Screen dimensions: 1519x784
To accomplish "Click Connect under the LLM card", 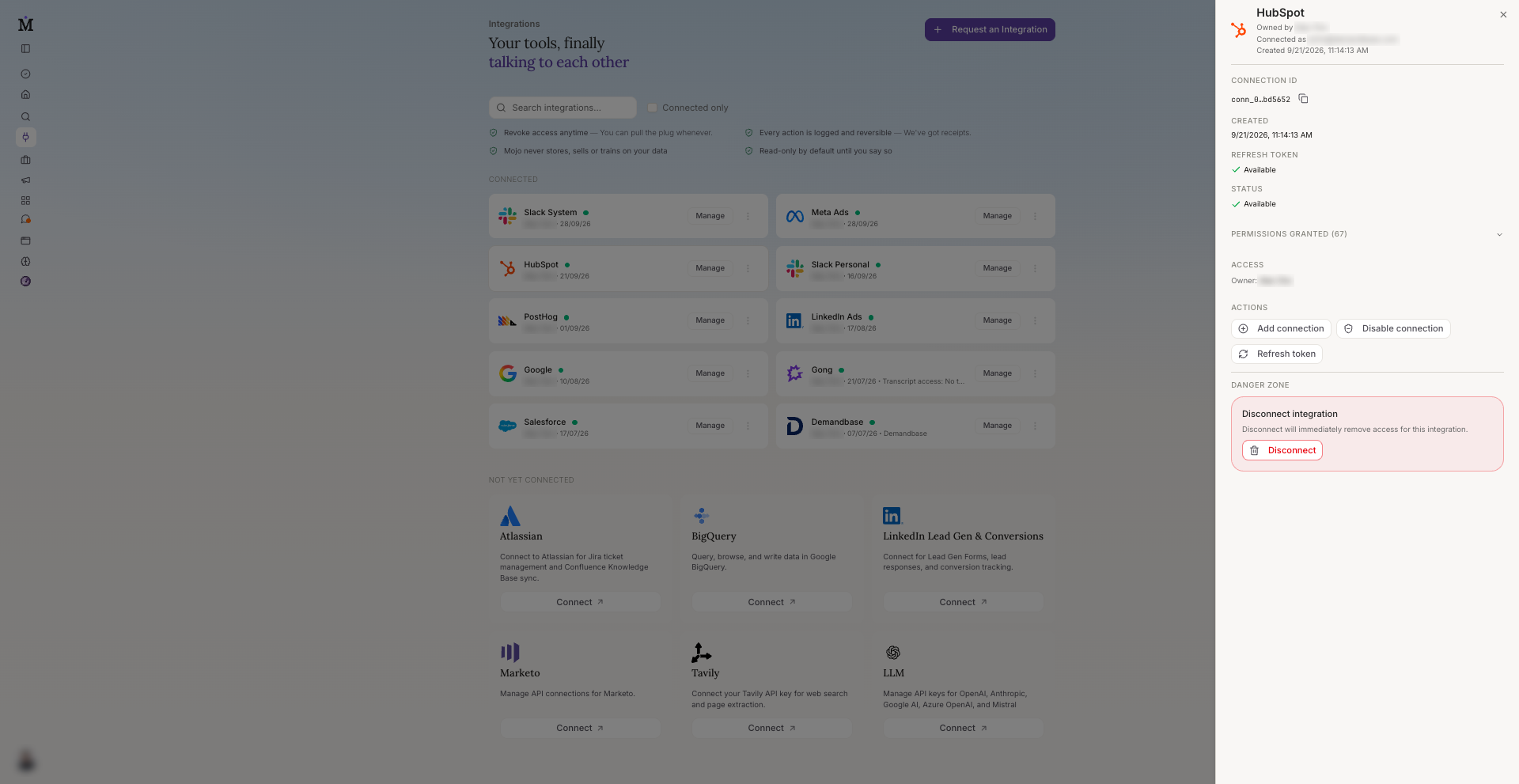I will click(x=963, y=728).
